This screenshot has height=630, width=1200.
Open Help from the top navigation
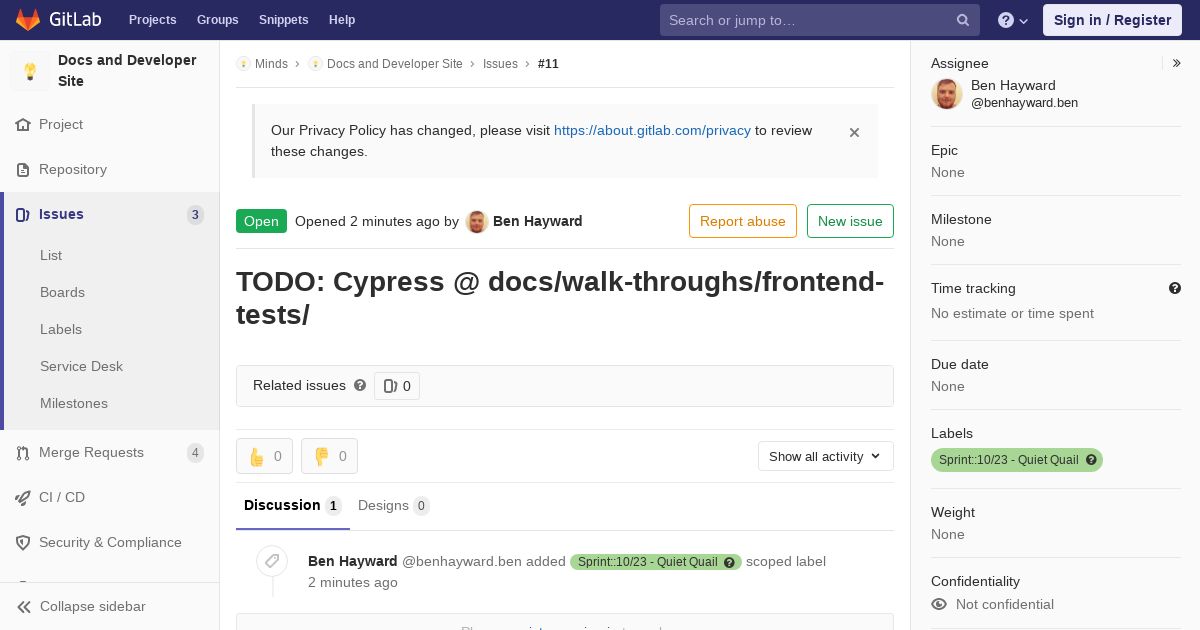pos(342,20)
